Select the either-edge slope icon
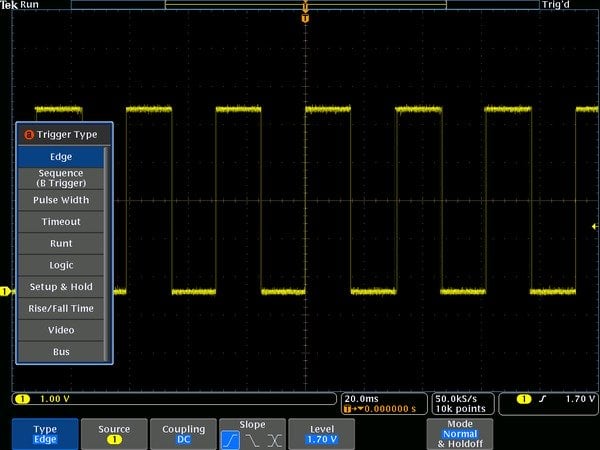The image size is (600, 450). pos(275,439)
